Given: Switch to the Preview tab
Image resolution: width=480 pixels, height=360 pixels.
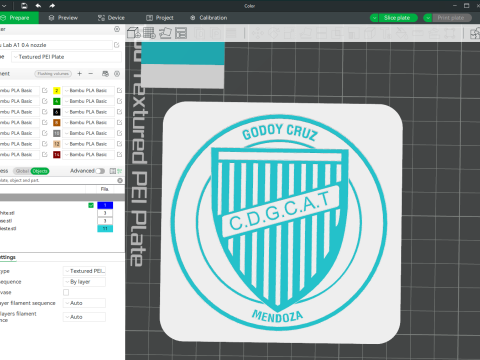Looking at the screenshot, I should tap(63, 18).
